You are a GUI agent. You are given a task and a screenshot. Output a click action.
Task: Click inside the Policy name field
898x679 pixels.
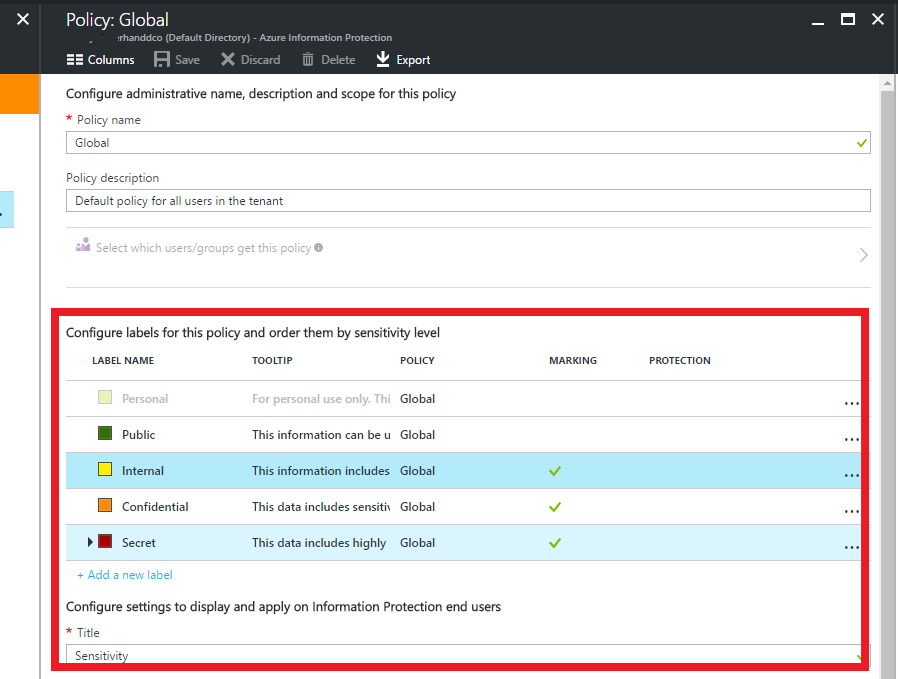pyautogui.click(x=400, y=143)
